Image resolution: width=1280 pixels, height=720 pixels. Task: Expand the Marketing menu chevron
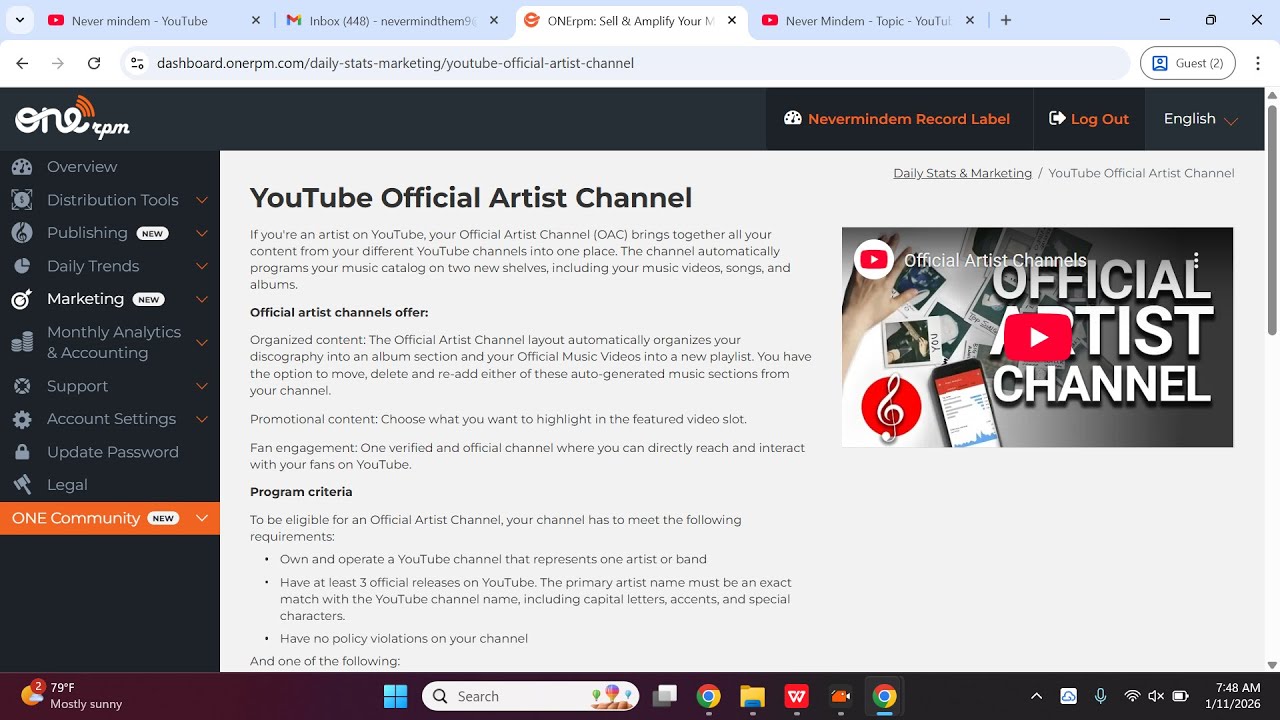coord(202,299)
